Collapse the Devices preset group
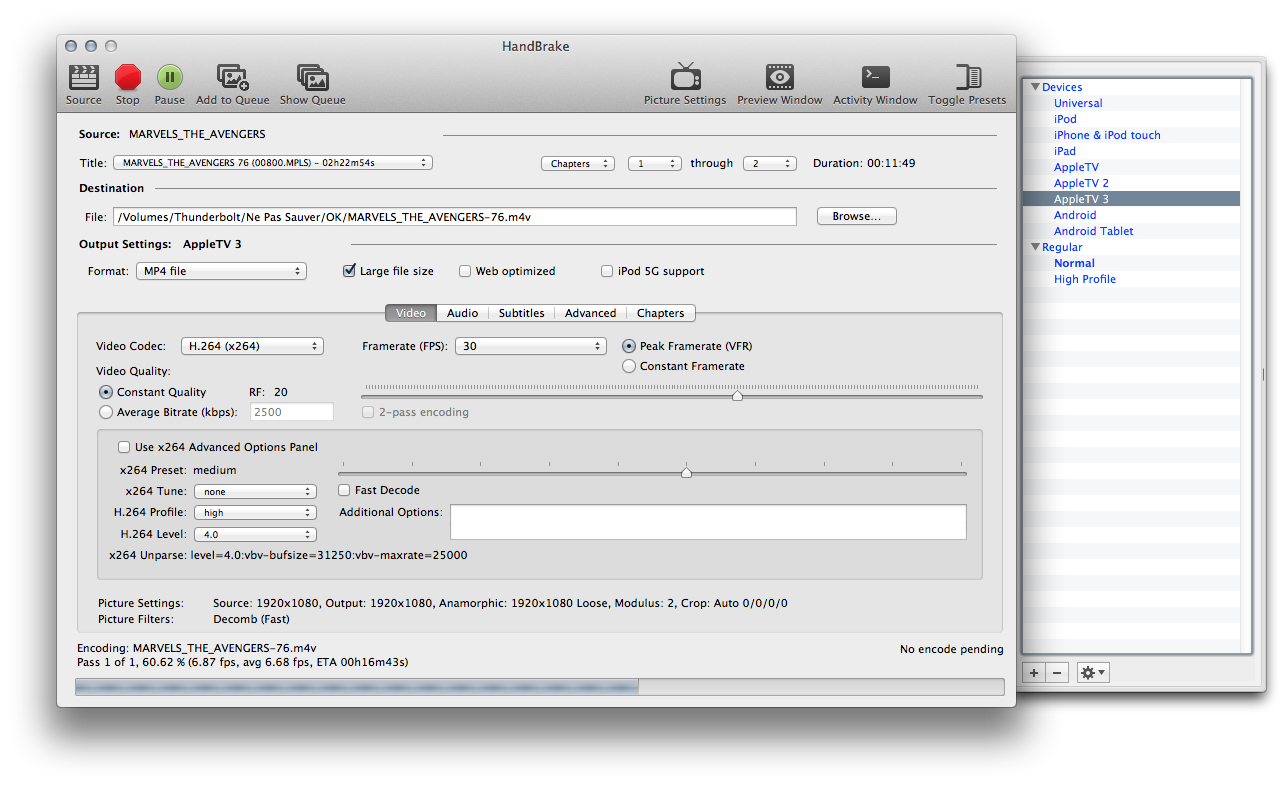This screenshot has height=786, width=1282. coord(1035,87)
